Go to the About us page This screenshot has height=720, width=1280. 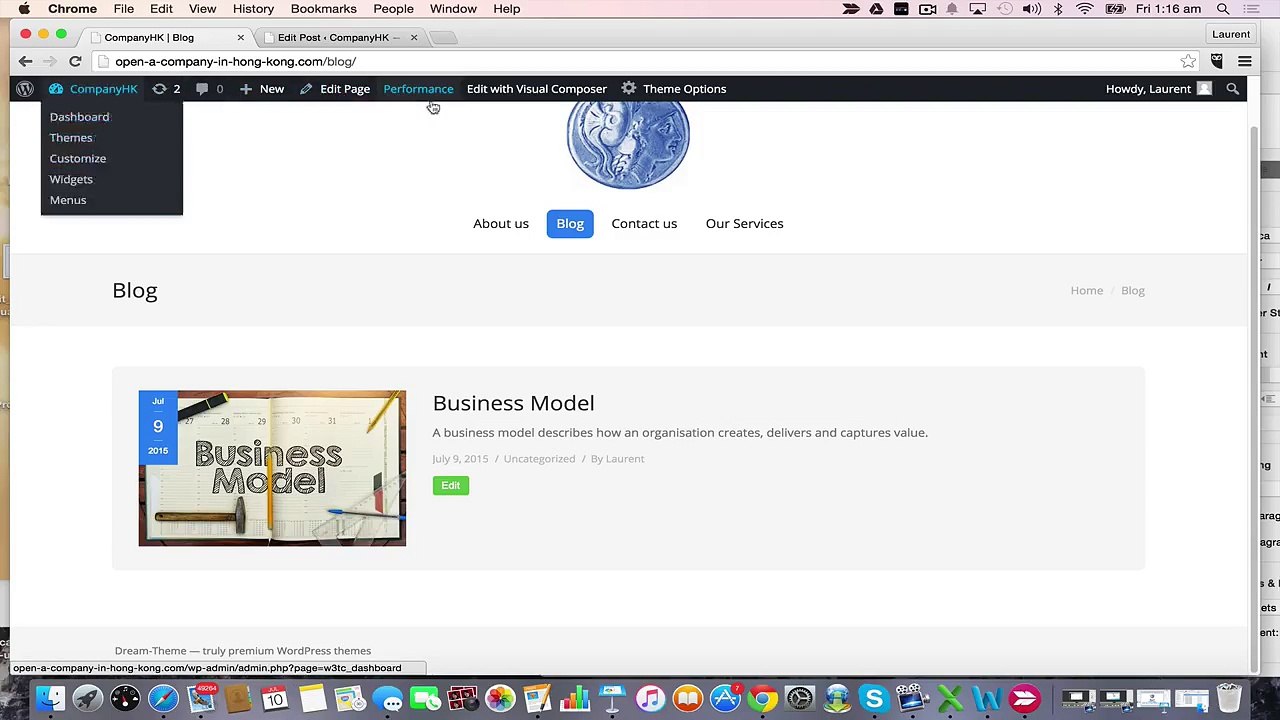[x=501, y=224]
